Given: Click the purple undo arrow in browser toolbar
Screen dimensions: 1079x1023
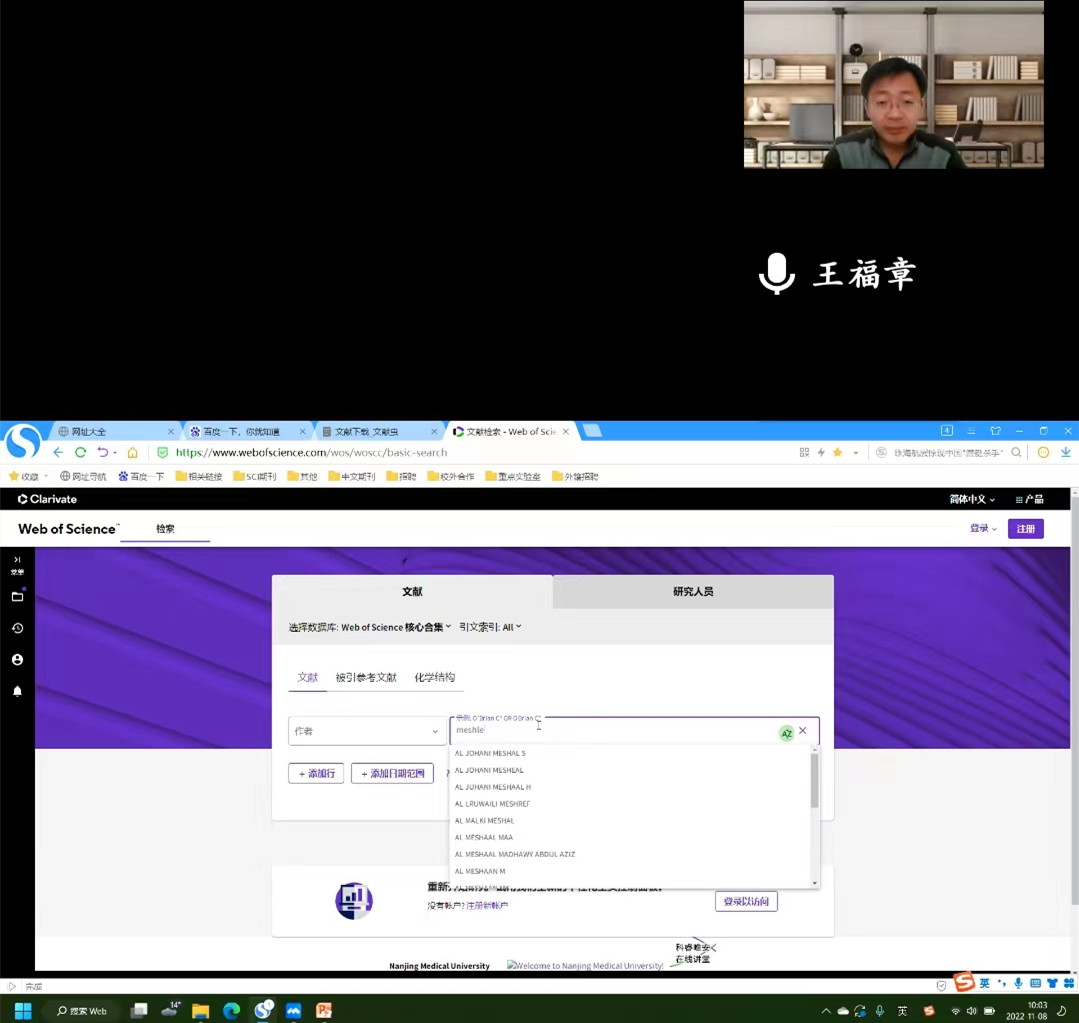Looking at the screenshot, I should point(103,452).
